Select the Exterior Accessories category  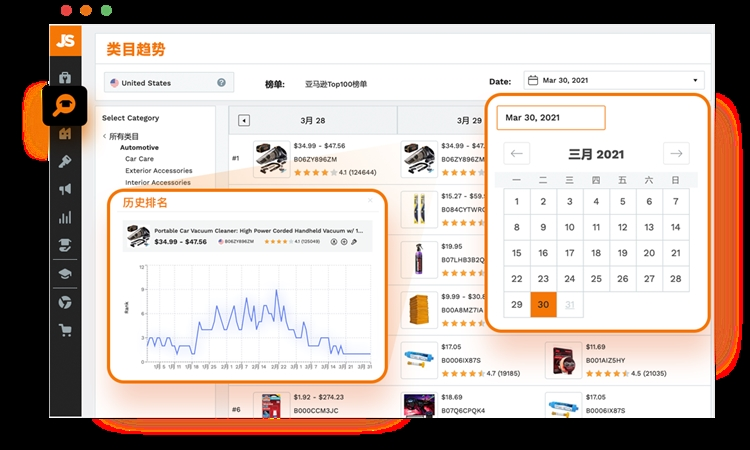click(x=158, y=171)
